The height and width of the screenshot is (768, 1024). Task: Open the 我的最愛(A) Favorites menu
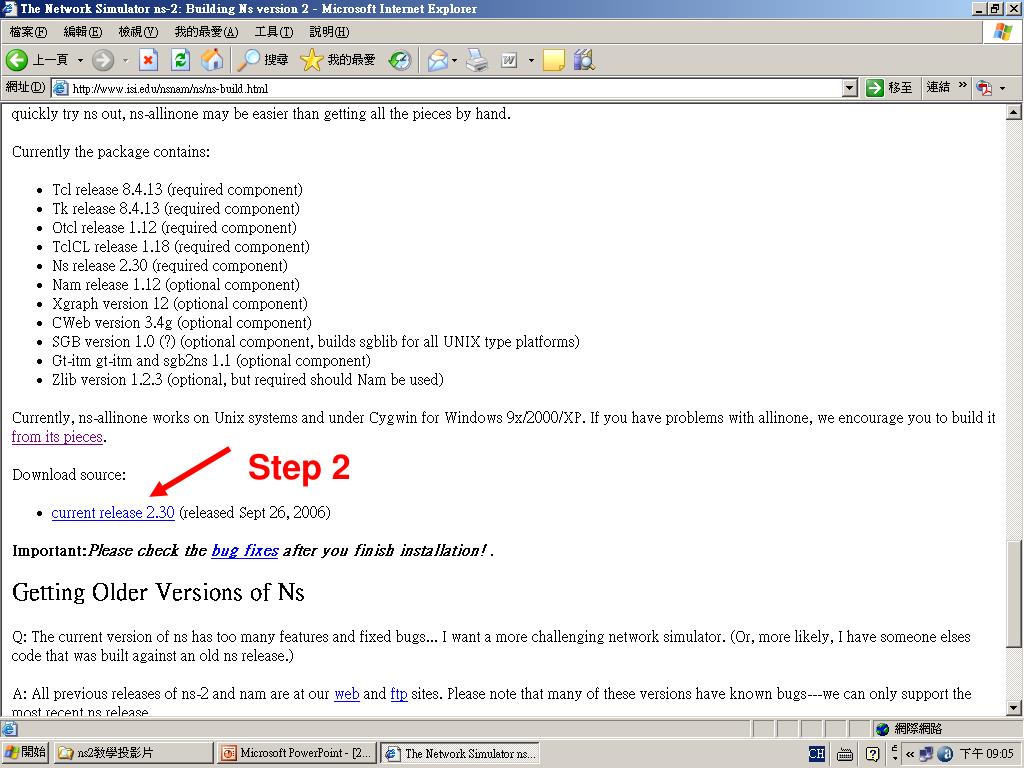(x=206, y=31)
